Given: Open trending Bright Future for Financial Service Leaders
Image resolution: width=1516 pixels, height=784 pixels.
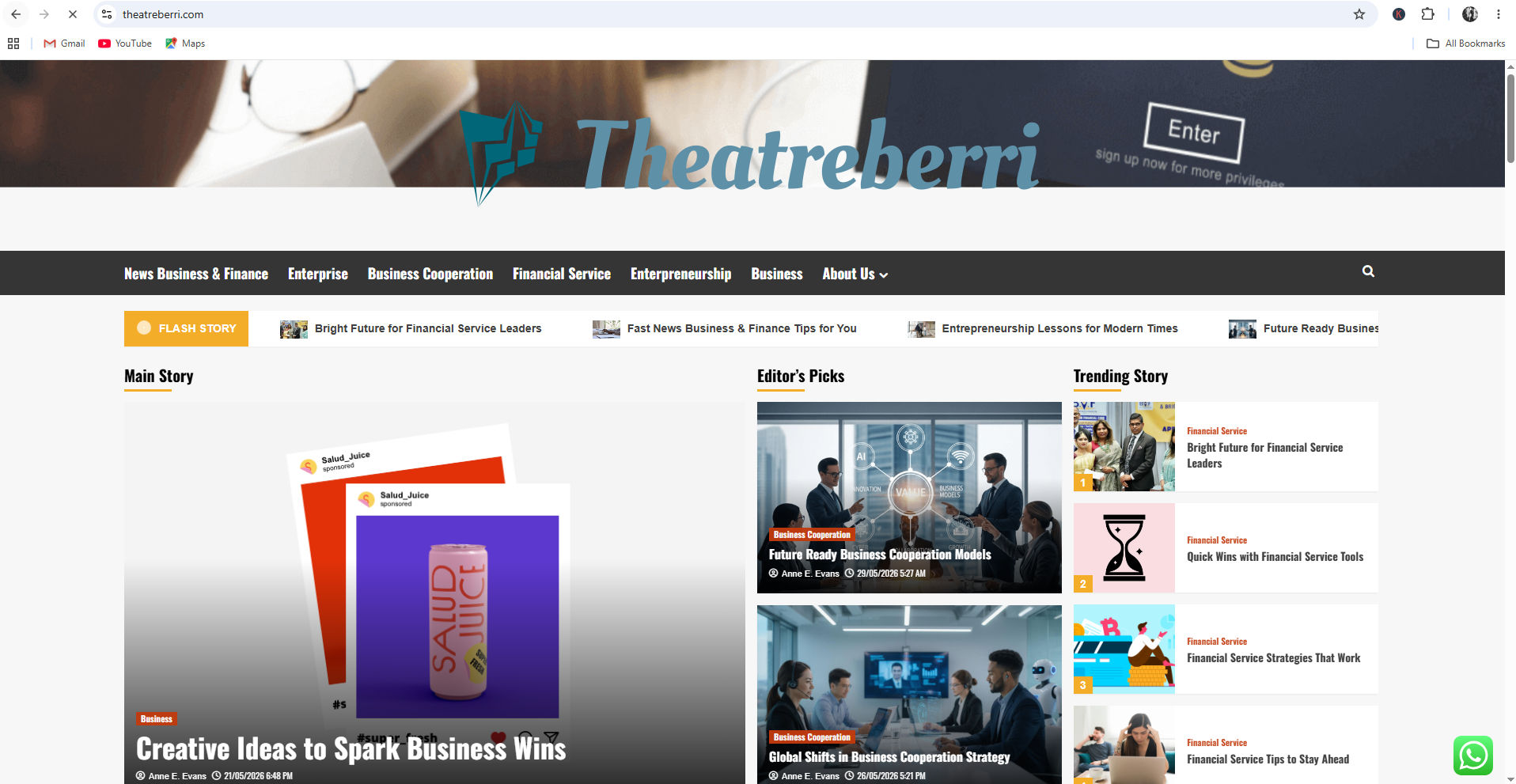Looking at the screenshot, I should click(1264, 455).
